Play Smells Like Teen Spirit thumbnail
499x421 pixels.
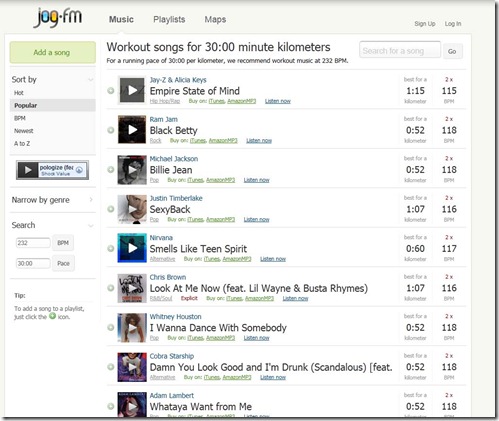[x=132, y=248]
